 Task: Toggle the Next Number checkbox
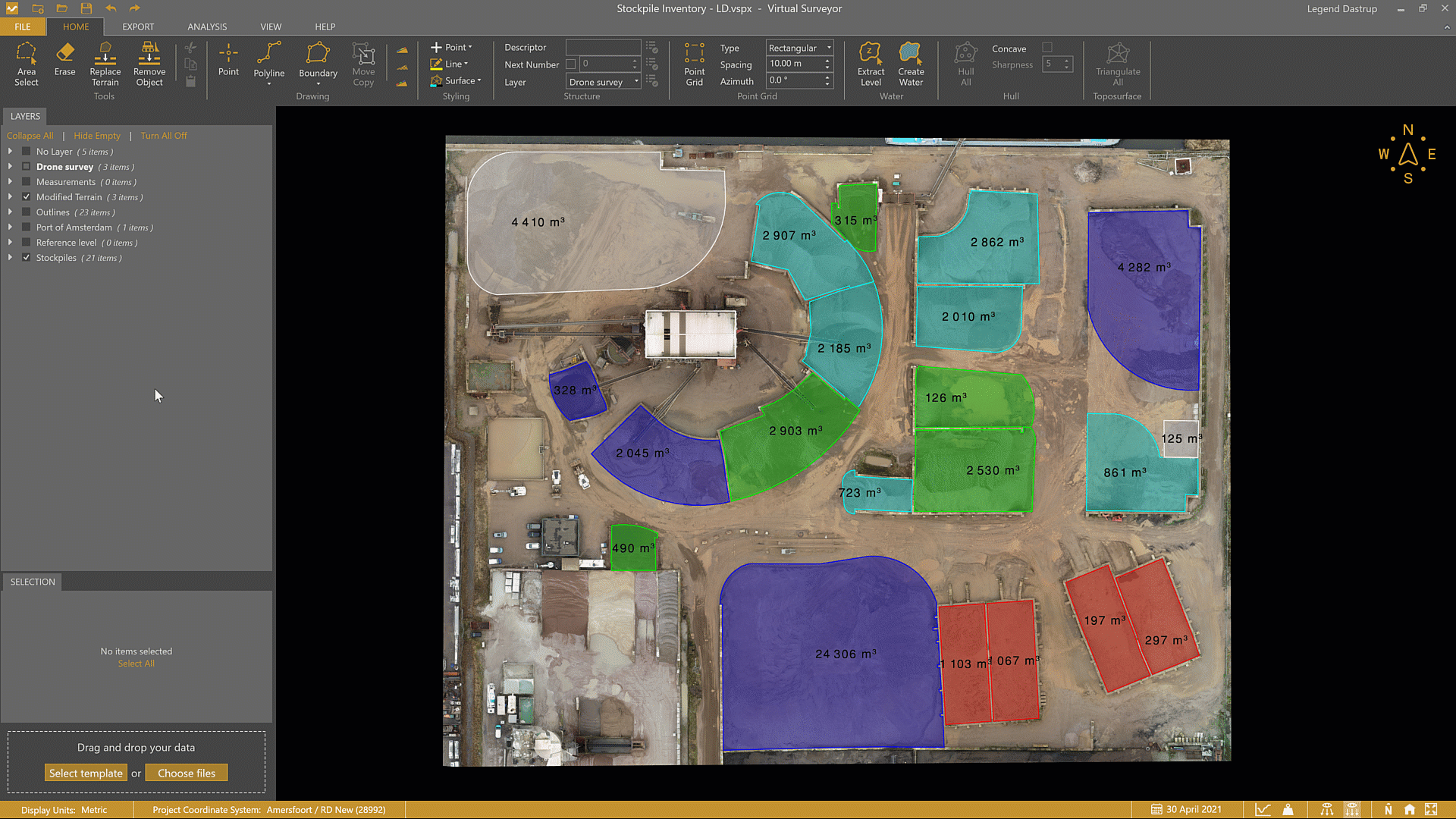(571, 64)
